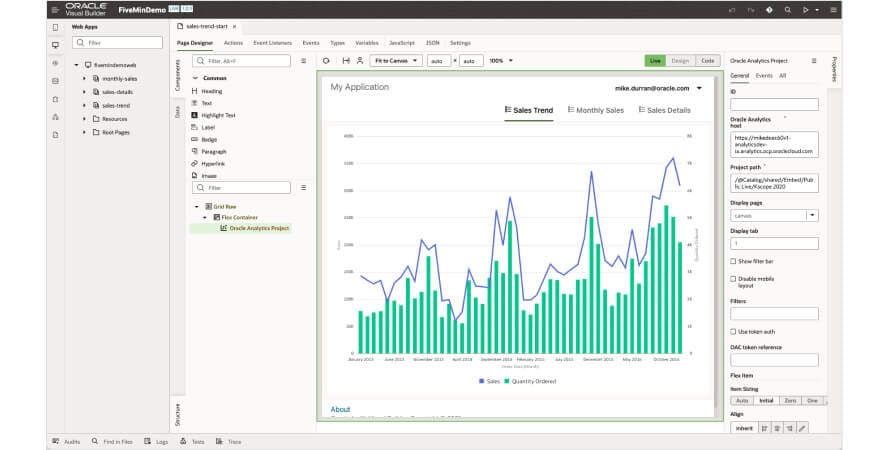Click the hamburger menu icon beside Oracle logo
888x450 pixels.
tap(53, 8)
